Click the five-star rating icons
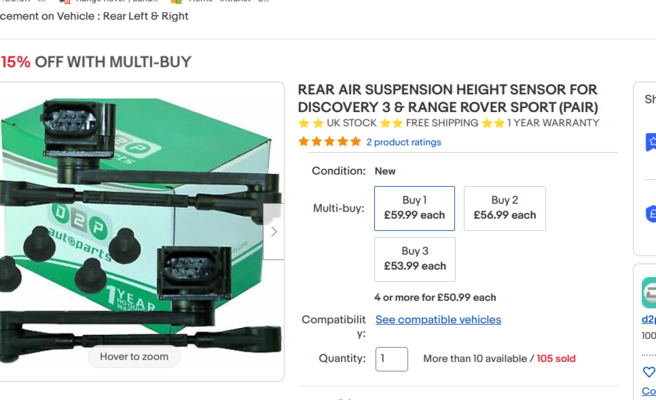Screen dimensions: 656x400 click(330, 141)
